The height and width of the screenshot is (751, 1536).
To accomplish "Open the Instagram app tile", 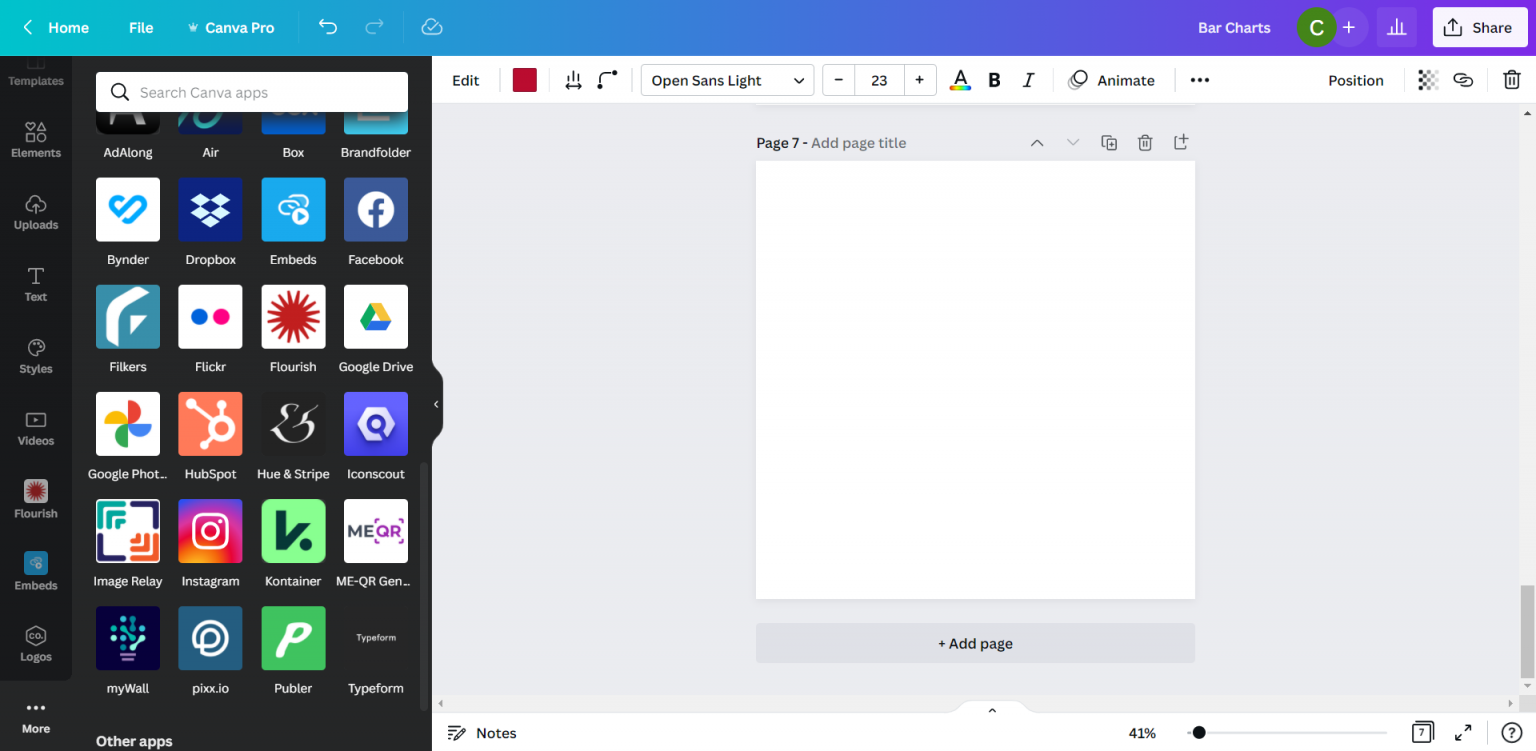I will [x=210, y=531].
